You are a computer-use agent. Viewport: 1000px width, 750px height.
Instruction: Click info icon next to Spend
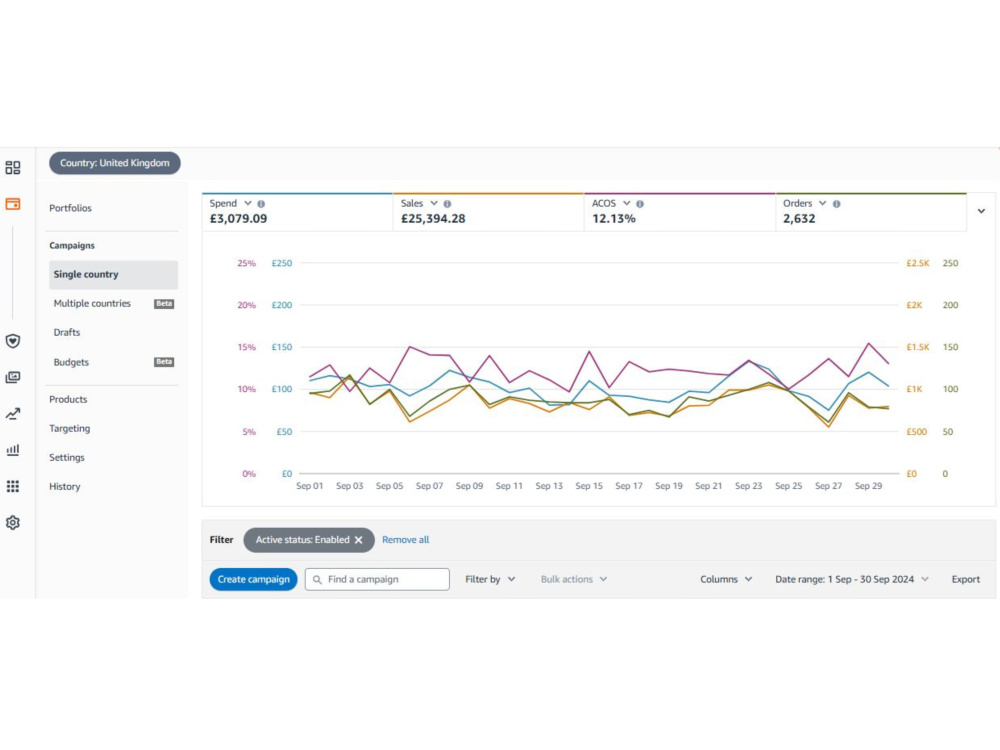coord(261,204)
